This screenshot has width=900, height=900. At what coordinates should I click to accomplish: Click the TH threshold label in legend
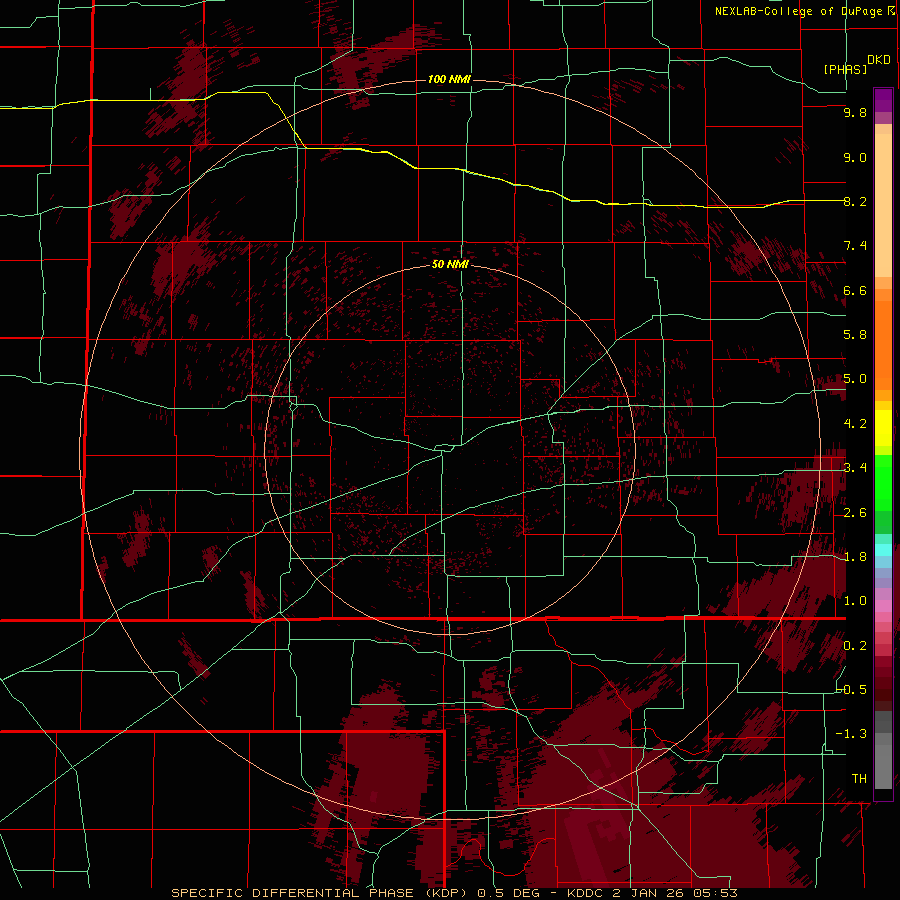(859, 779)
